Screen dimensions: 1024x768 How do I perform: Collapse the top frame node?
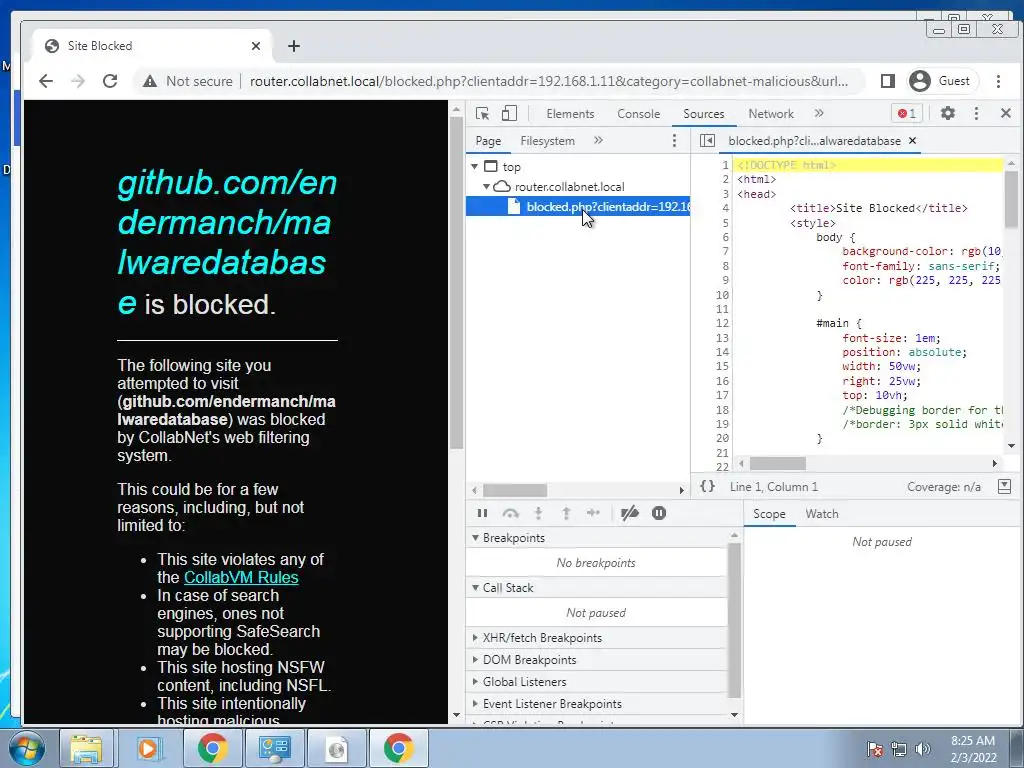(475, 167)
